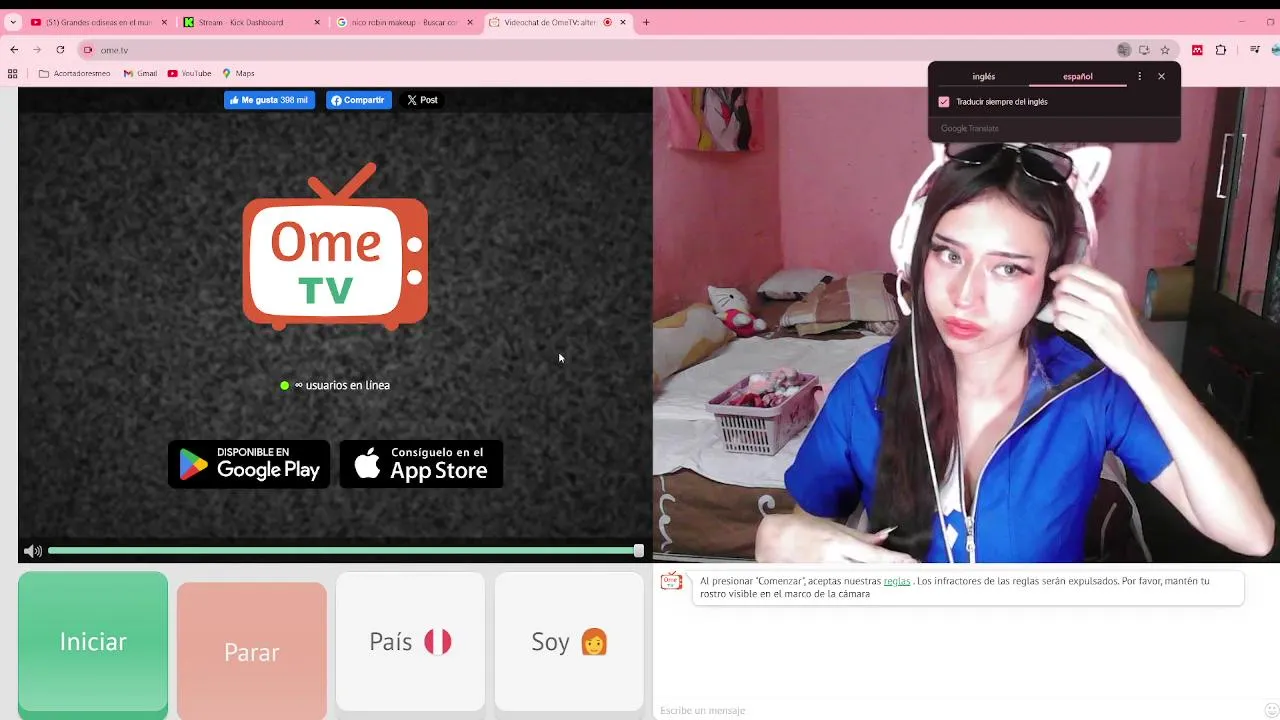Click the OmeTV avatar beside rules message
Viewport: 1280px width, 720px height.
(671, 581)
